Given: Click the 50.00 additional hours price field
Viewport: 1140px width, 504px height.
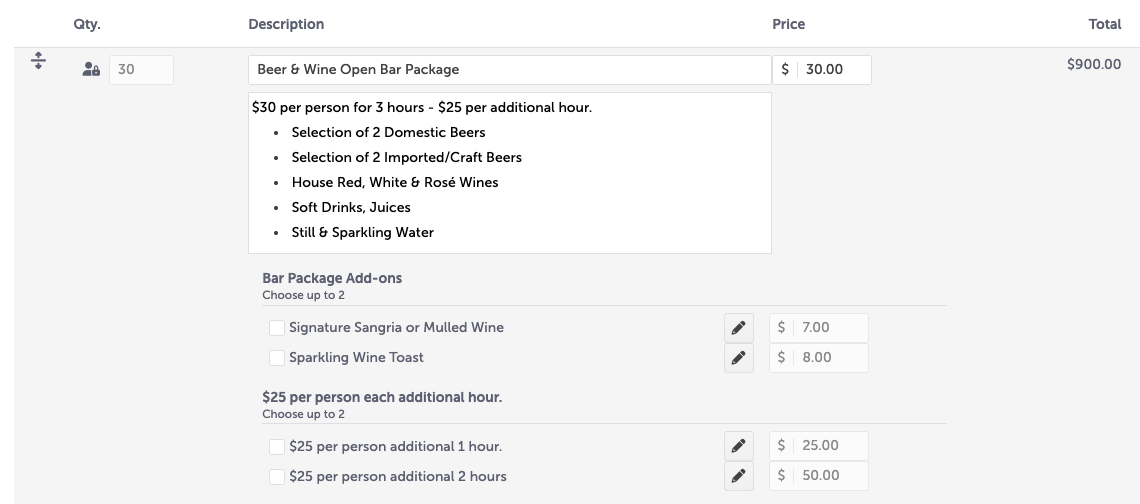Looking at the screenshot, I should coord(819,476).
